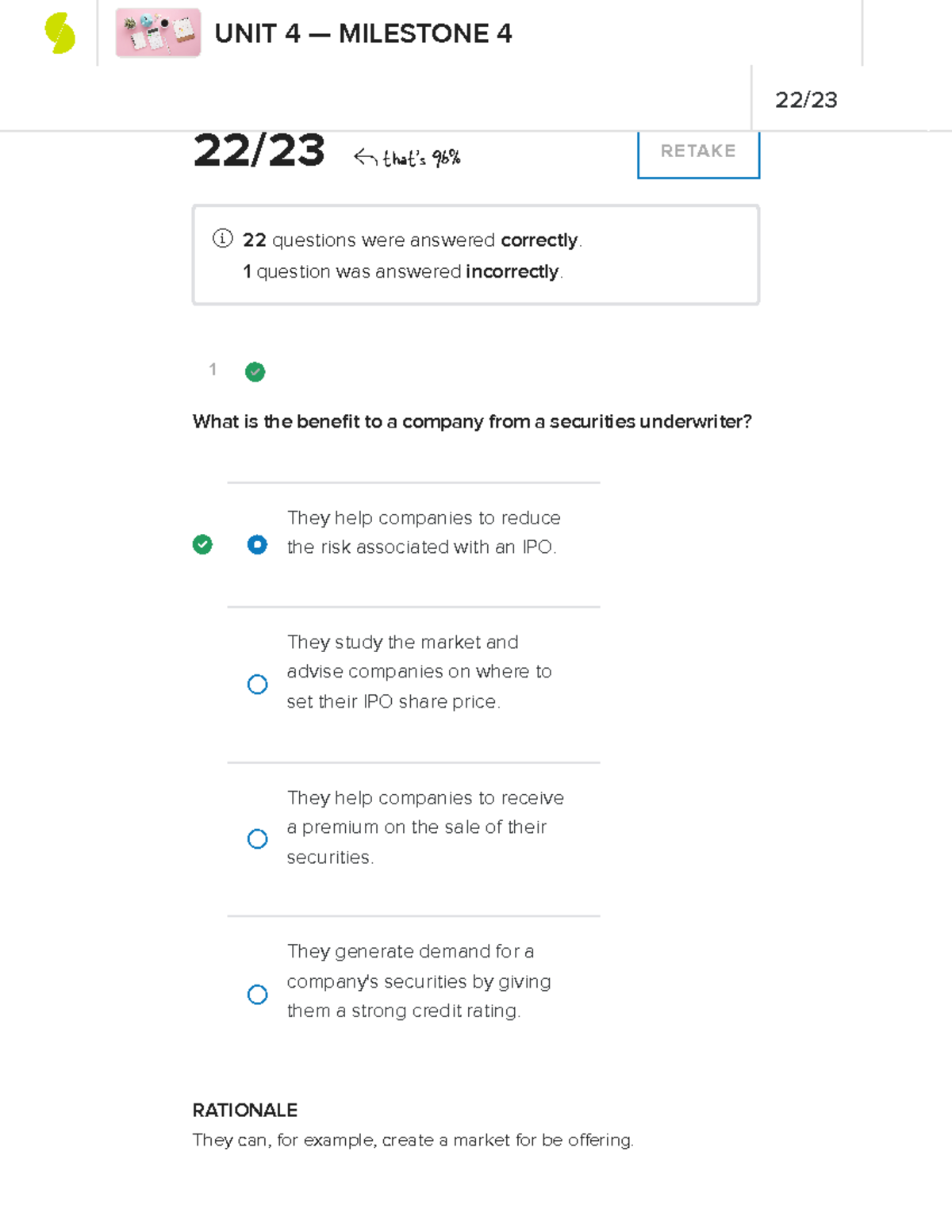Screen dimensions: 952x1232
Task: Select the radio for the strong credit rating answer
Action: [257, 994]
